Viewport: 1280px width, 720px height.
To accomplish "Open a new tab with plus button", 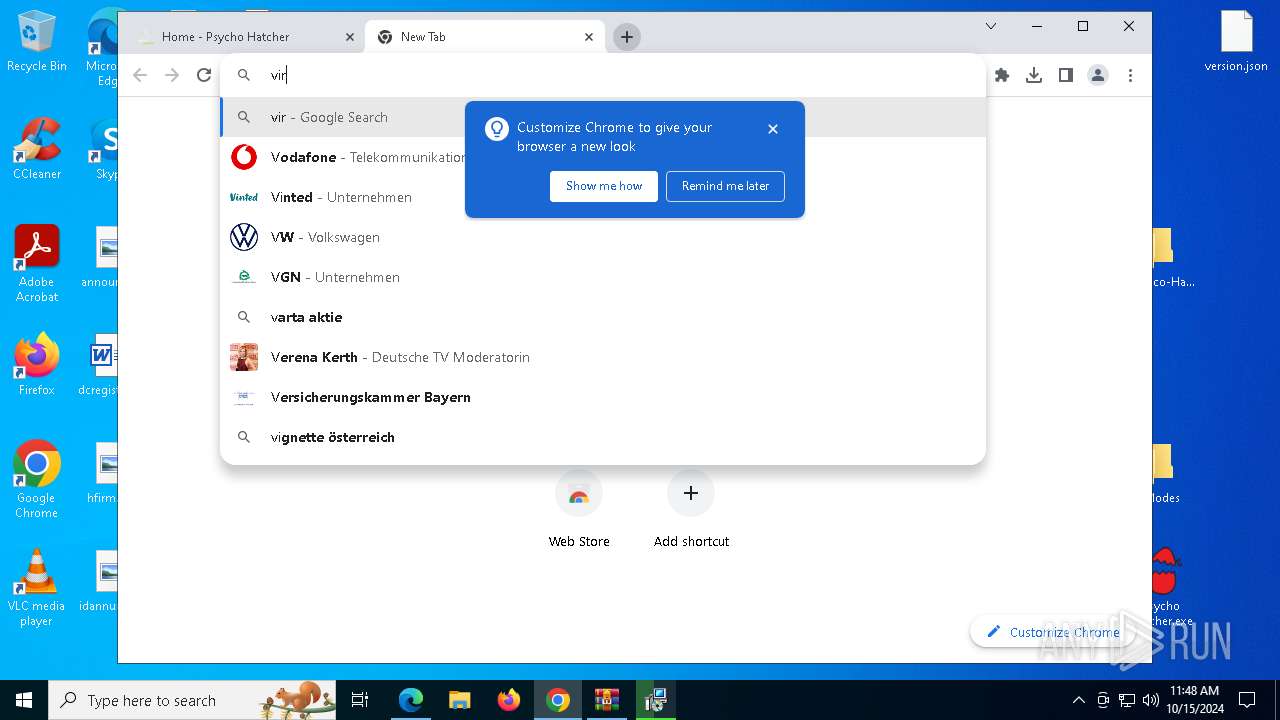I will (x=627, y=37).
